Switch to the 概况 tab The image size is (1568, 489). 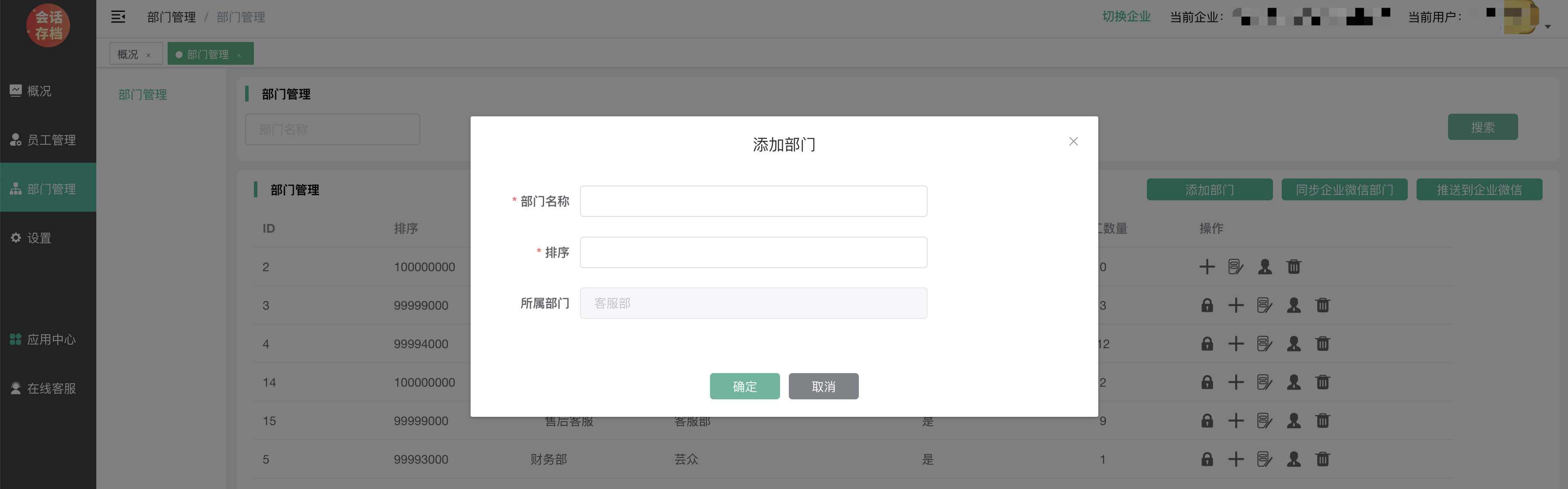coord(128,54)
